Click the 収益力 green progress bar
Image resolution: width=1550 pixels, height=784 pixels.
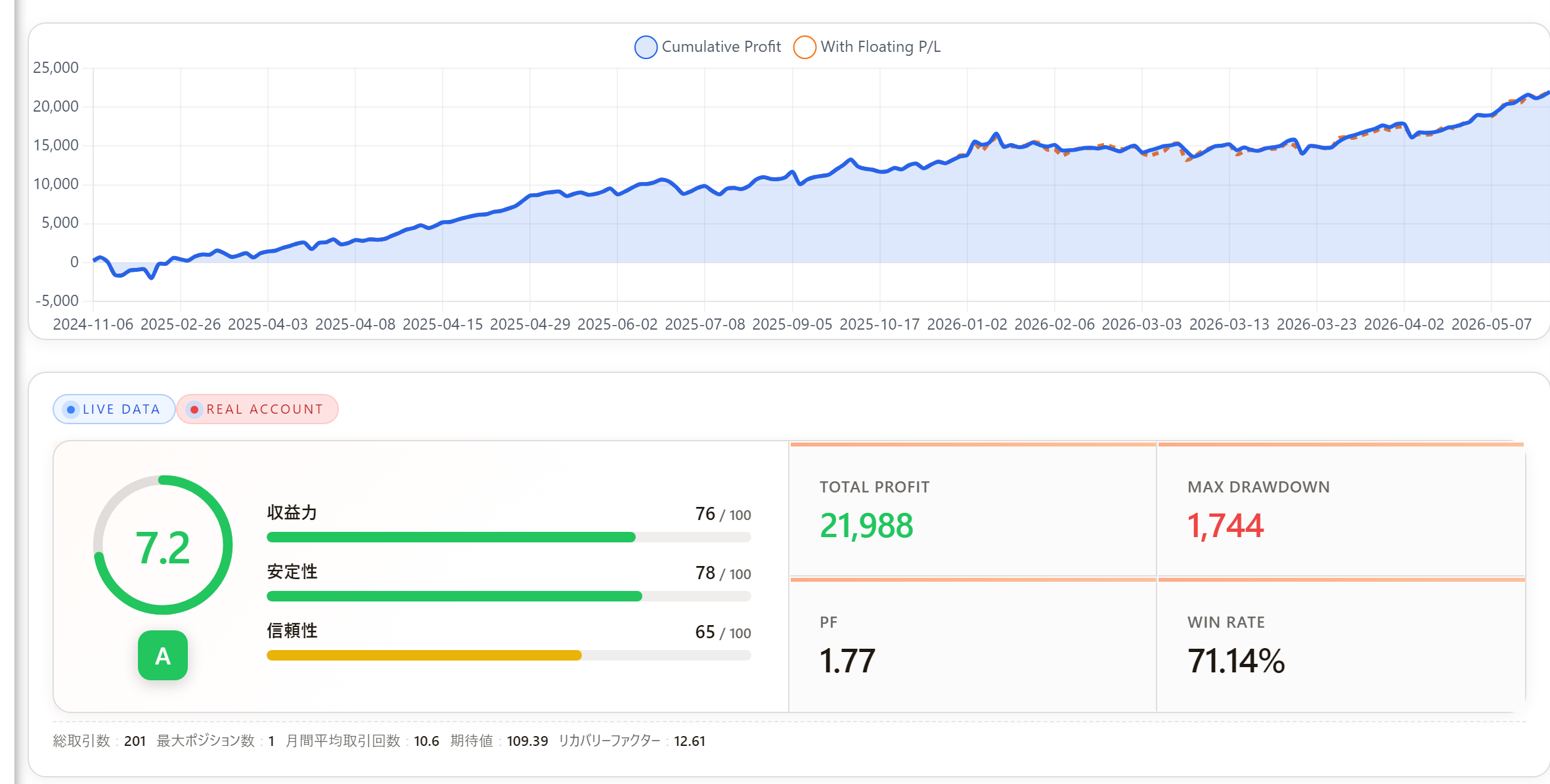(x=509, y=537)
